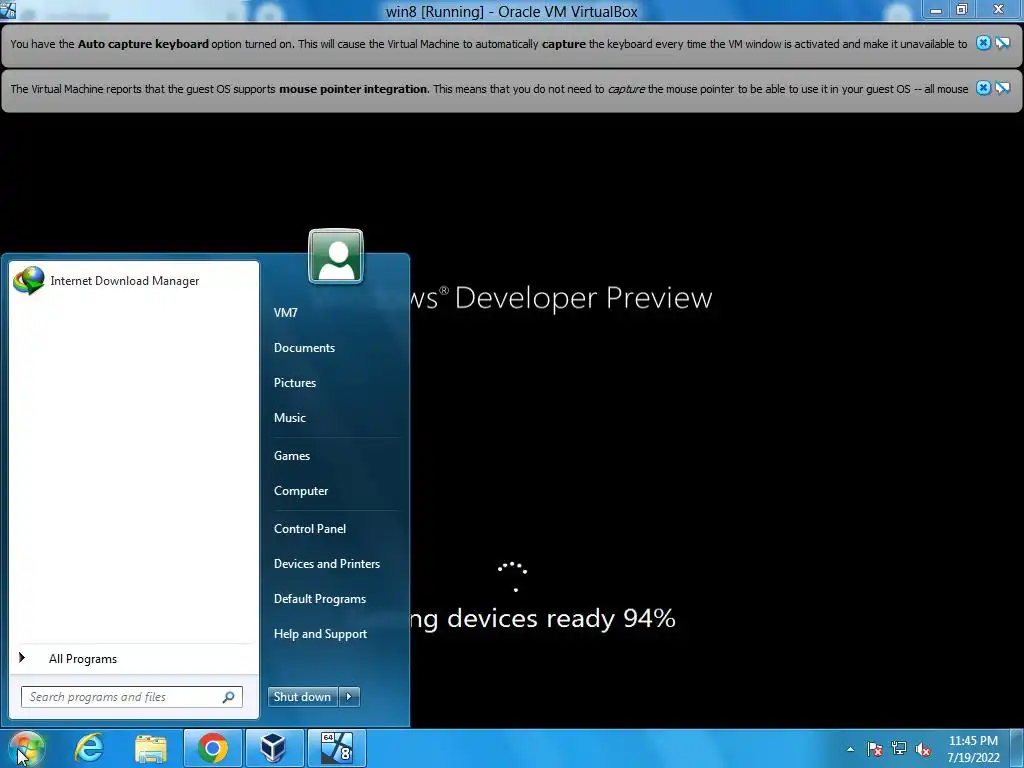Switch to the win8 VM taskbar button

[336, 748]
